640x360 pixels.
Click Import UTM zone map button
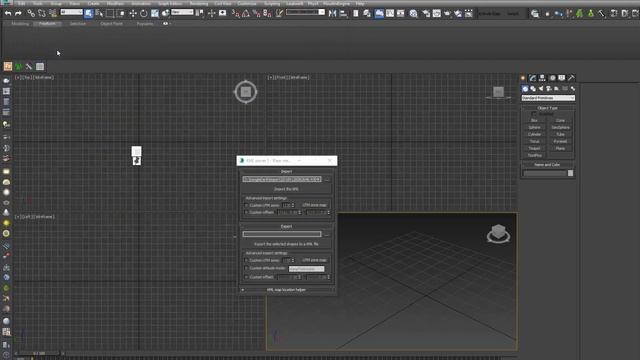pyautogui.click(x=314, y=205)
